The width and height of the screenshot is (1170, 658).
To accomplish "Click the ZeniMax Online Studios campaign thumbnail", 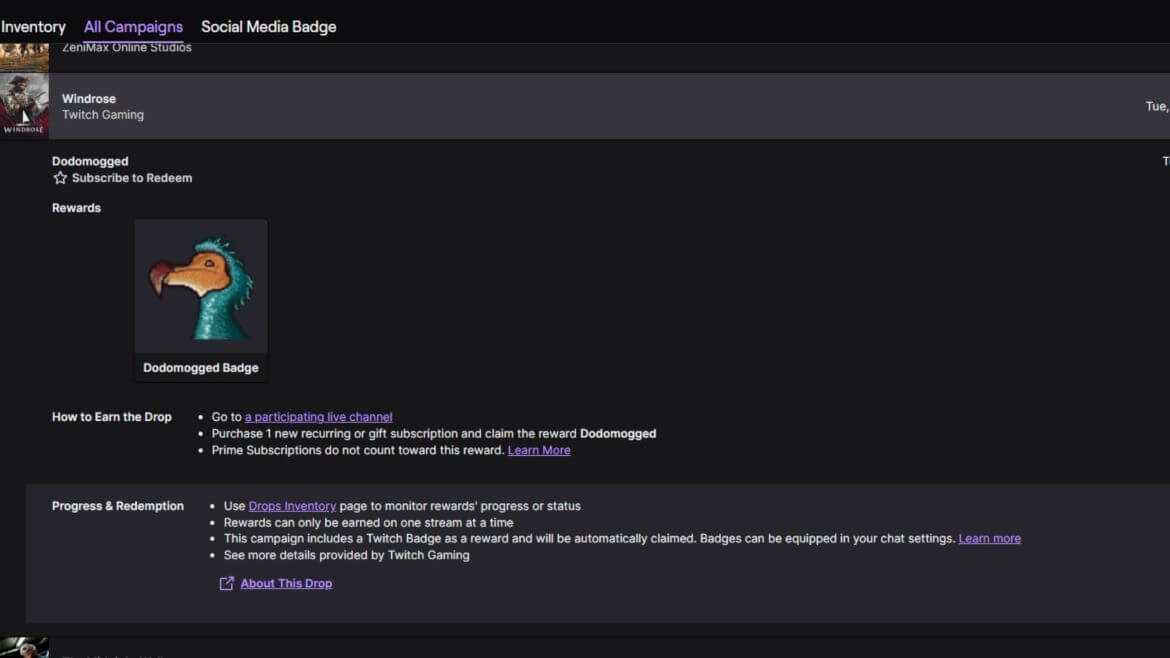I will [24, 56].
